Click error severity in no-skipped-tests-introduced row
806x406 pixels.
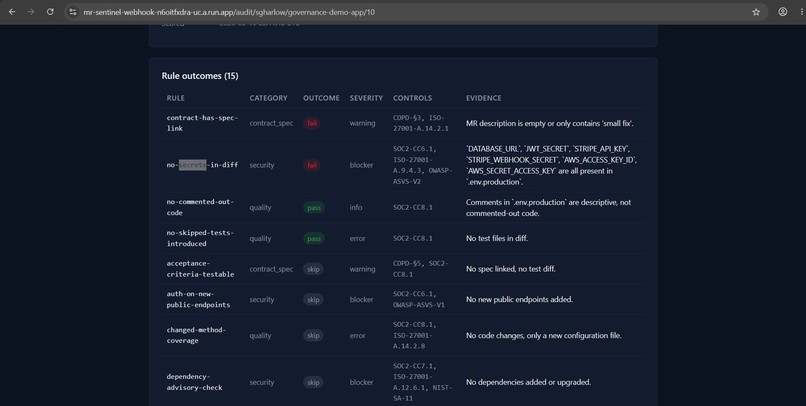pos(357,238)
